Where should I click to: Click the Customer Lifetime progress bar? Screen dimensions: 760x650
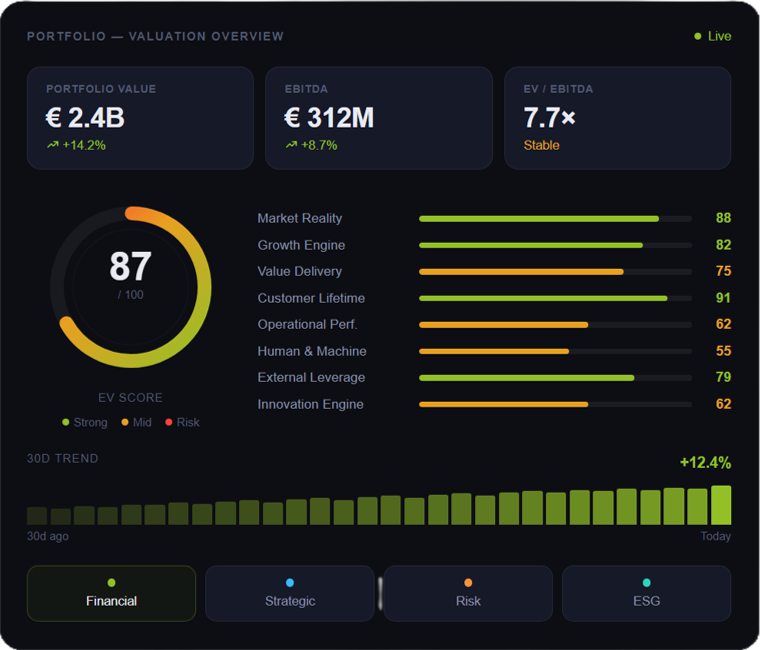pyautogui.click(x=555, y=298)
